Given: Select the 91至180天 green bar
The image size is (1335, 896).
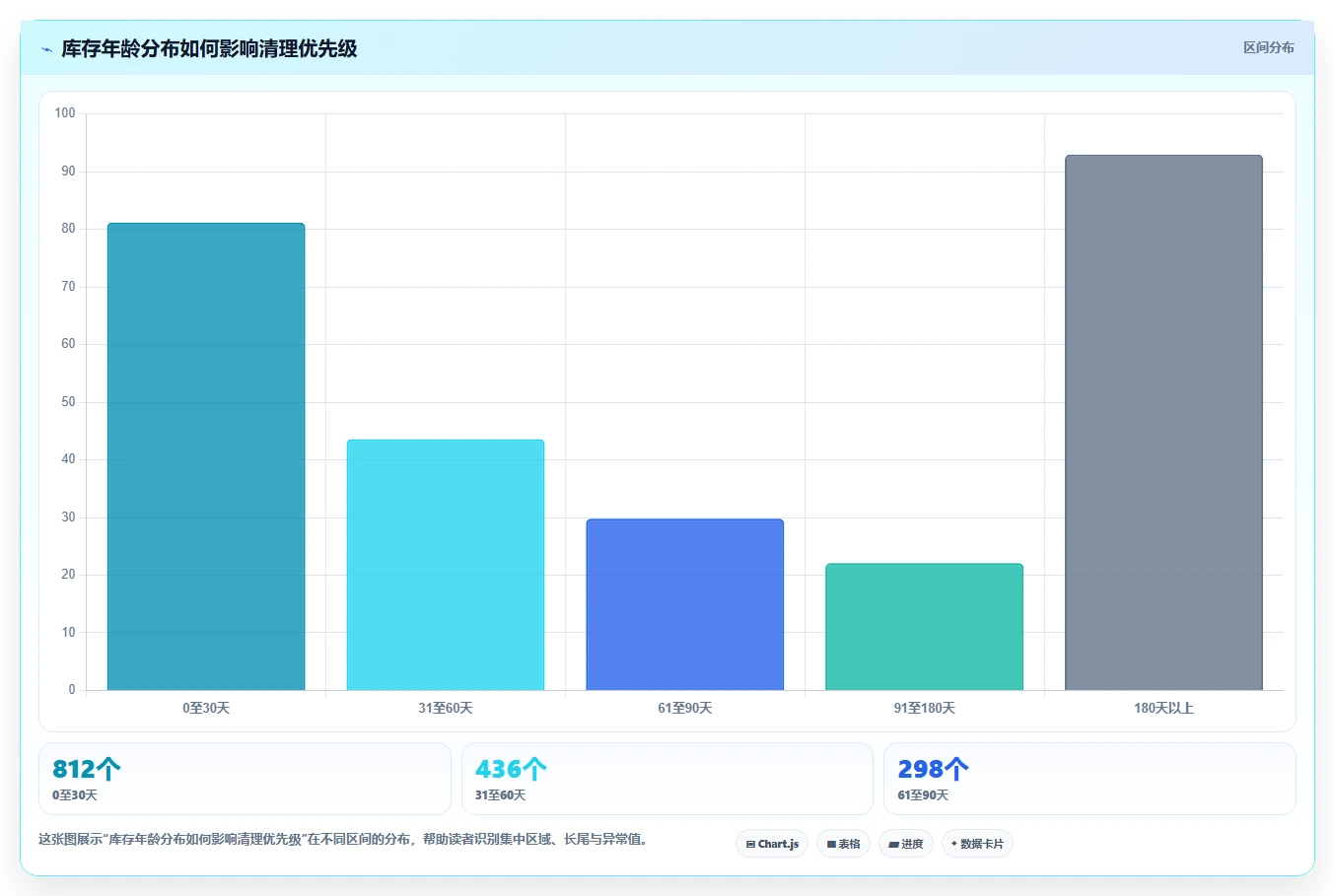Looking at the screenshot, I should pyautogui.click(x=925, y=627).
